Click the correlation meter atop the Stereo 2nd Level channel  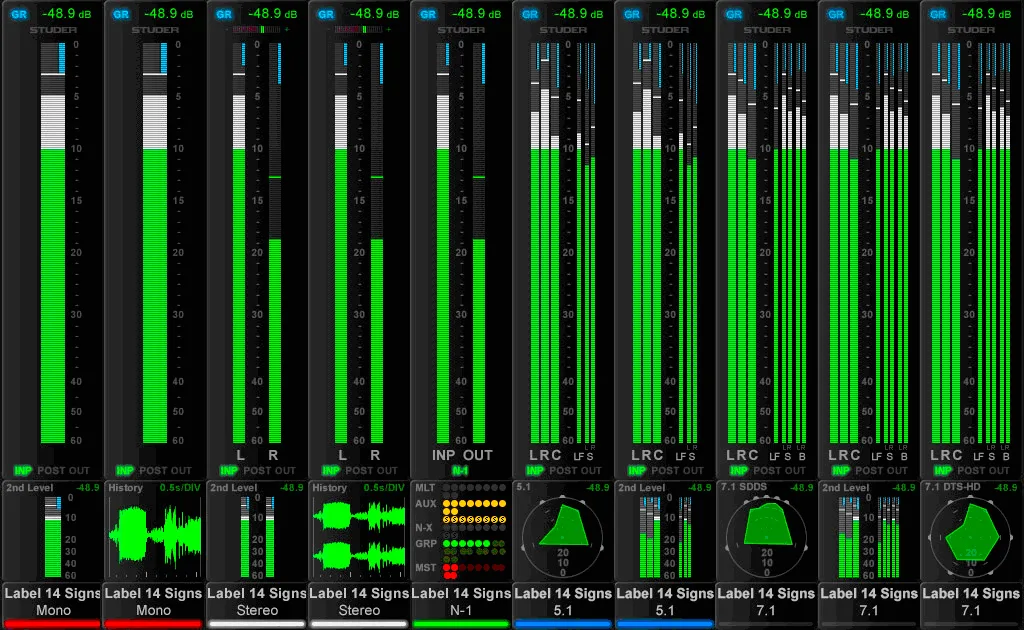[x=257, y=30]
